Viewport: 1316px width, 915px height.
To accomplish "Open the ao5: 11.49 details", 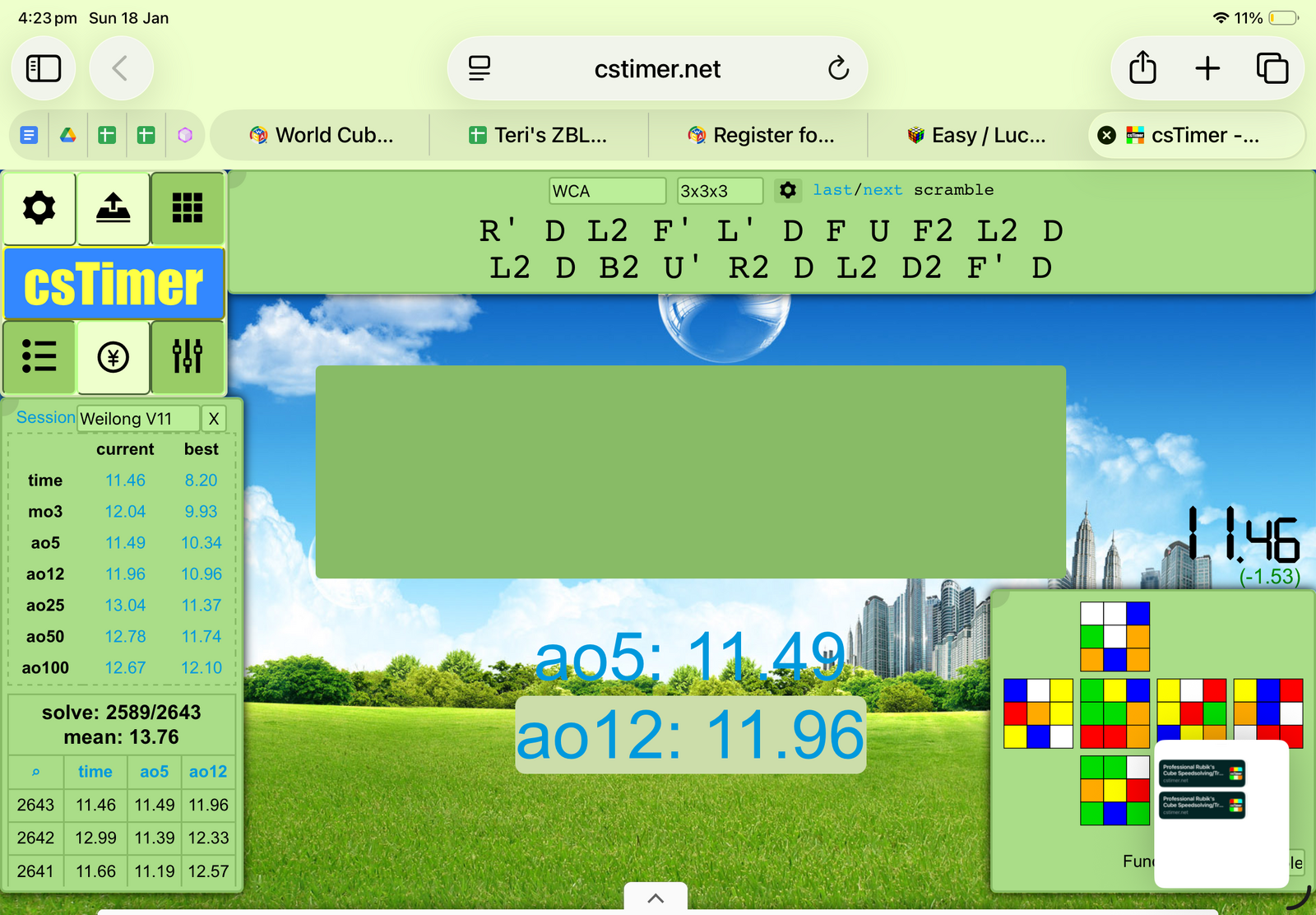I will point(689,657).
